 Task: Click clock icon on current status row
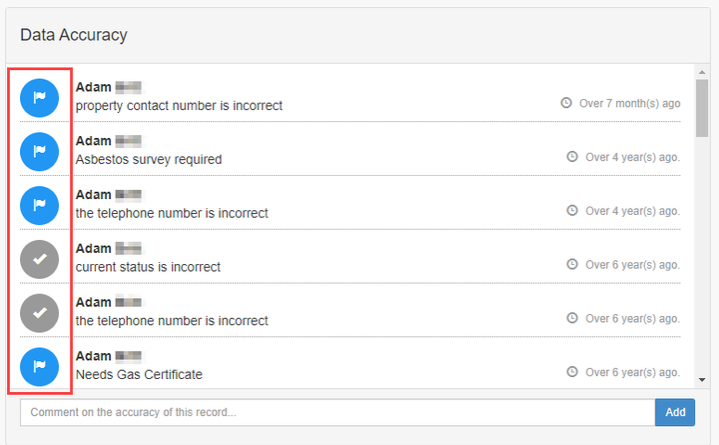(x=572, y=265)
